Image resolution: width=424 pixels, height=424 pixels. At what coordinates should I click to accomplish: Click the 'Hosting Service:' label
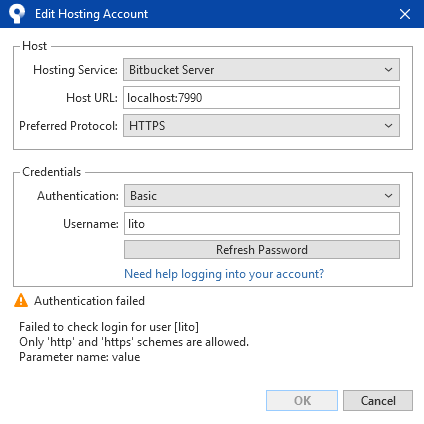pos(75,70)
